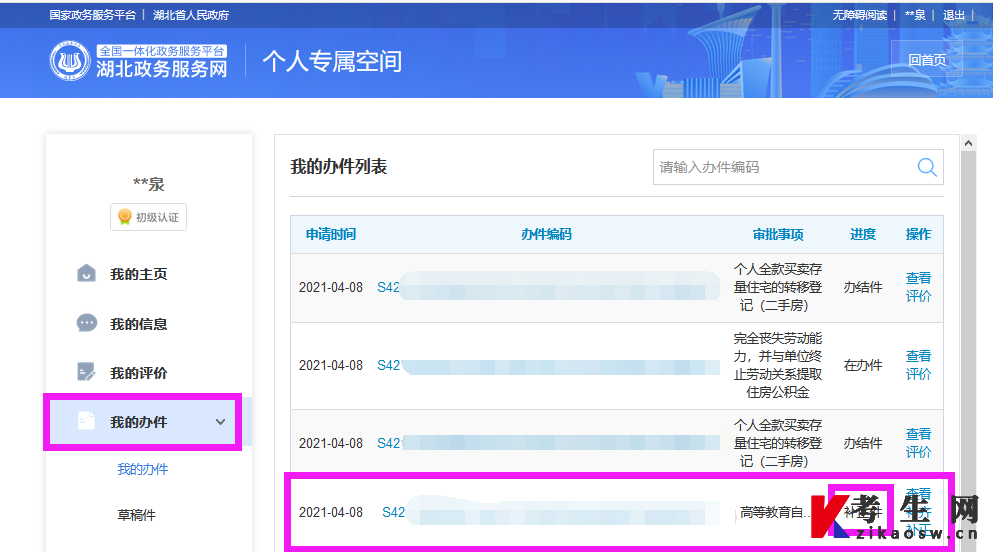The image size is (993, 552).
Task: Click 退出 to log out
Action: (x=954, y=15)
